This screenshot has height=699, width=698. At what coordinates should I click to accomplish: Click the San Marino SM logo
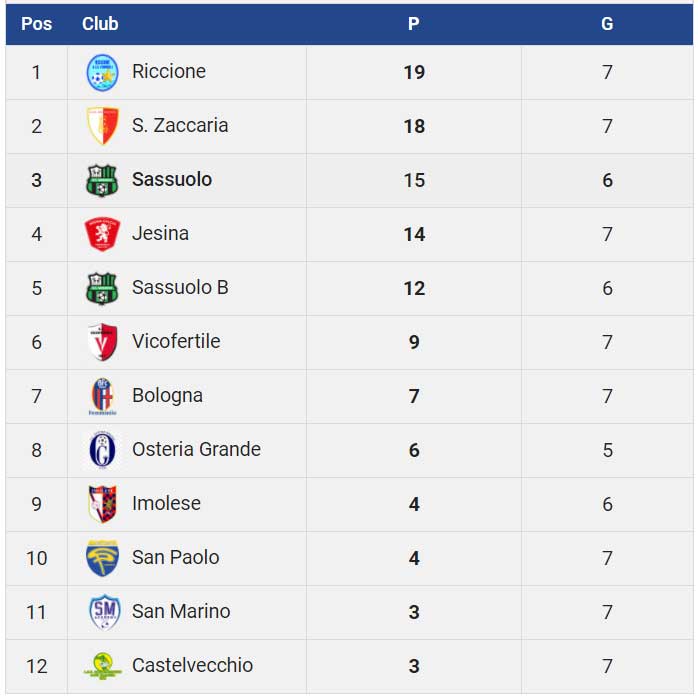coord(103,612)
